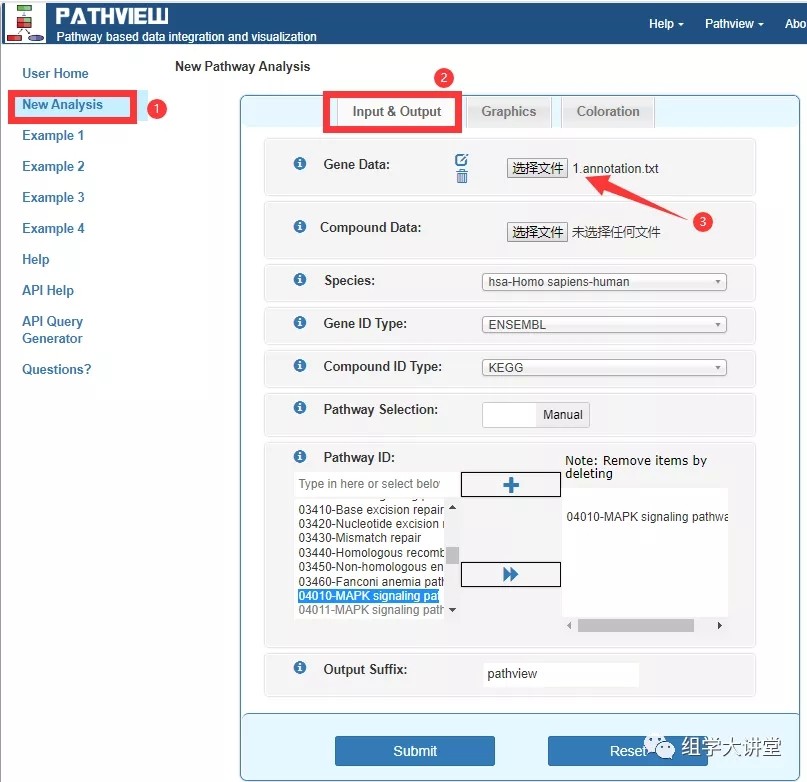Image resolution: width=807 pixels, height=782 pixels.
Task: Switch to the Input & Output tab
Action: point(396,112)
